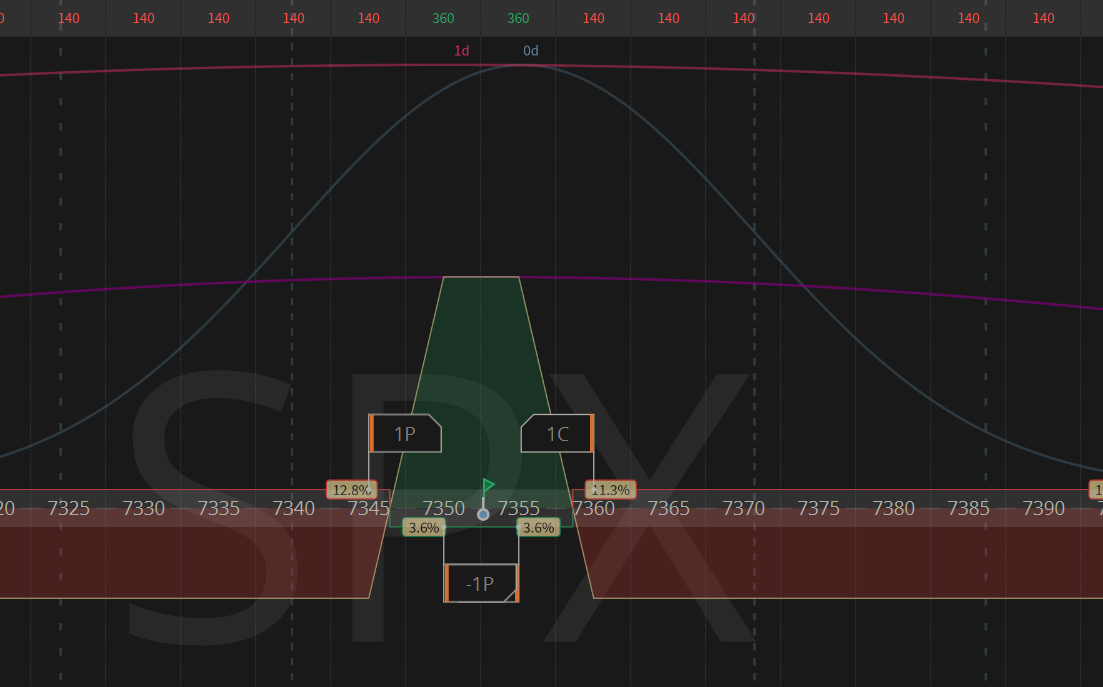Click the red 140 value above strike 7390
Image resolution: width=1103 pixels, height=687 pixels.
(x=1043, y=18)
